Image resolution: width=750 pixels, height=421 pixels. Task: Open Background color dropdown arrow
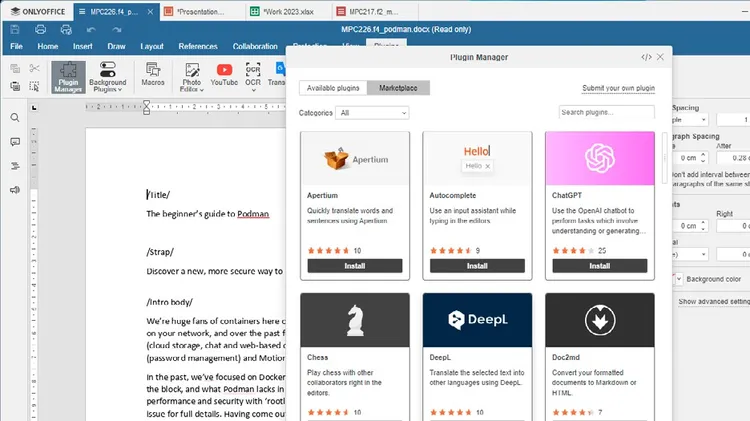[679, 279]
